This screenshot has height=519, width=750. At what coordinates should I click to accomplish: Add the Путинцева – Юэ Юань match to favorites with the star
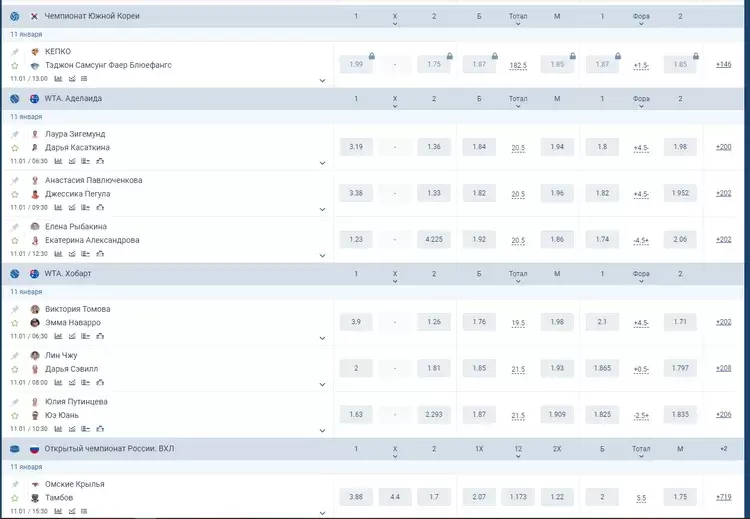pyautogui.click(x=15, y=416)
